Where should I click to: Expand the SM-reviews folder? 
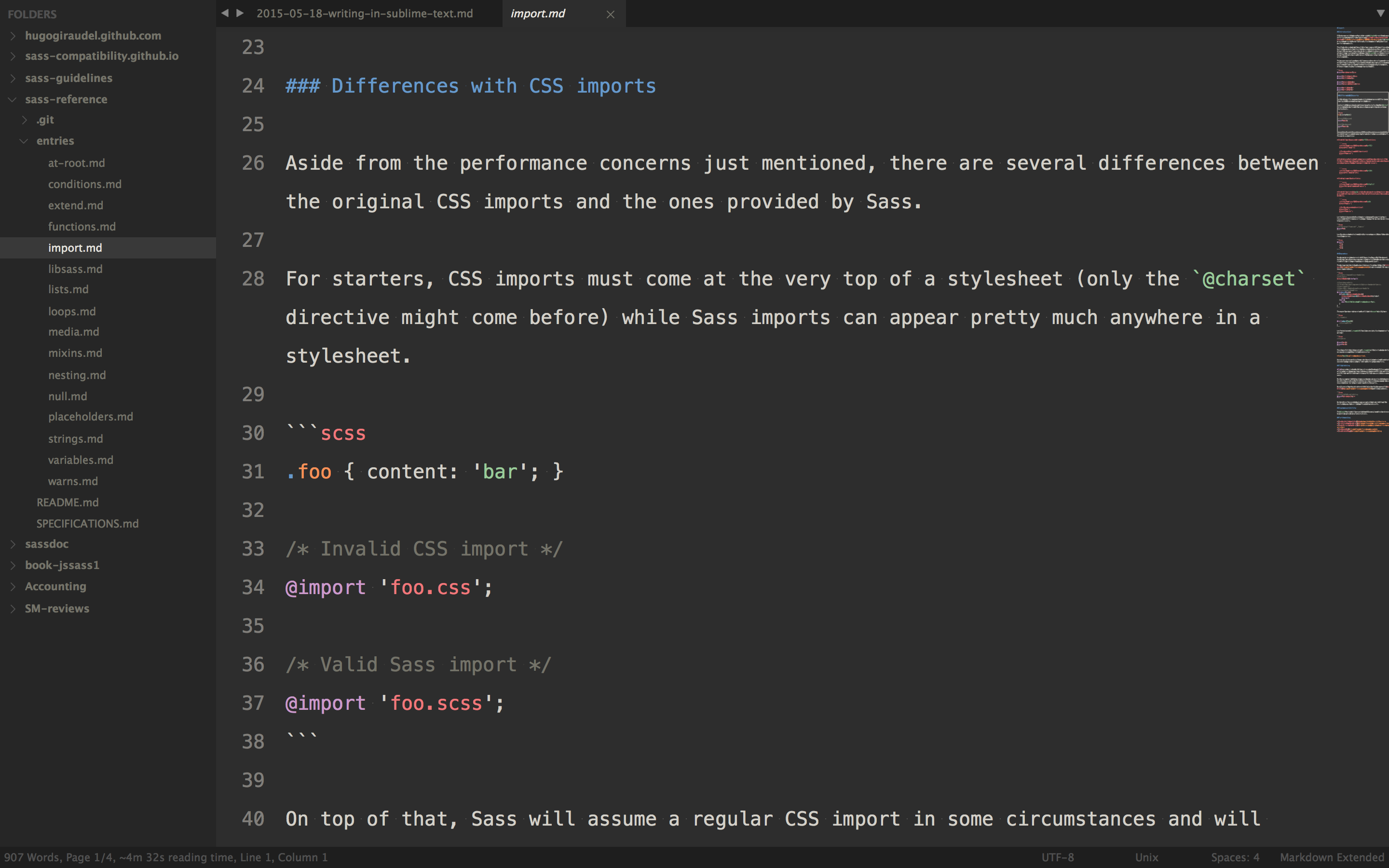pyautogui.click(x=13, y=609)
